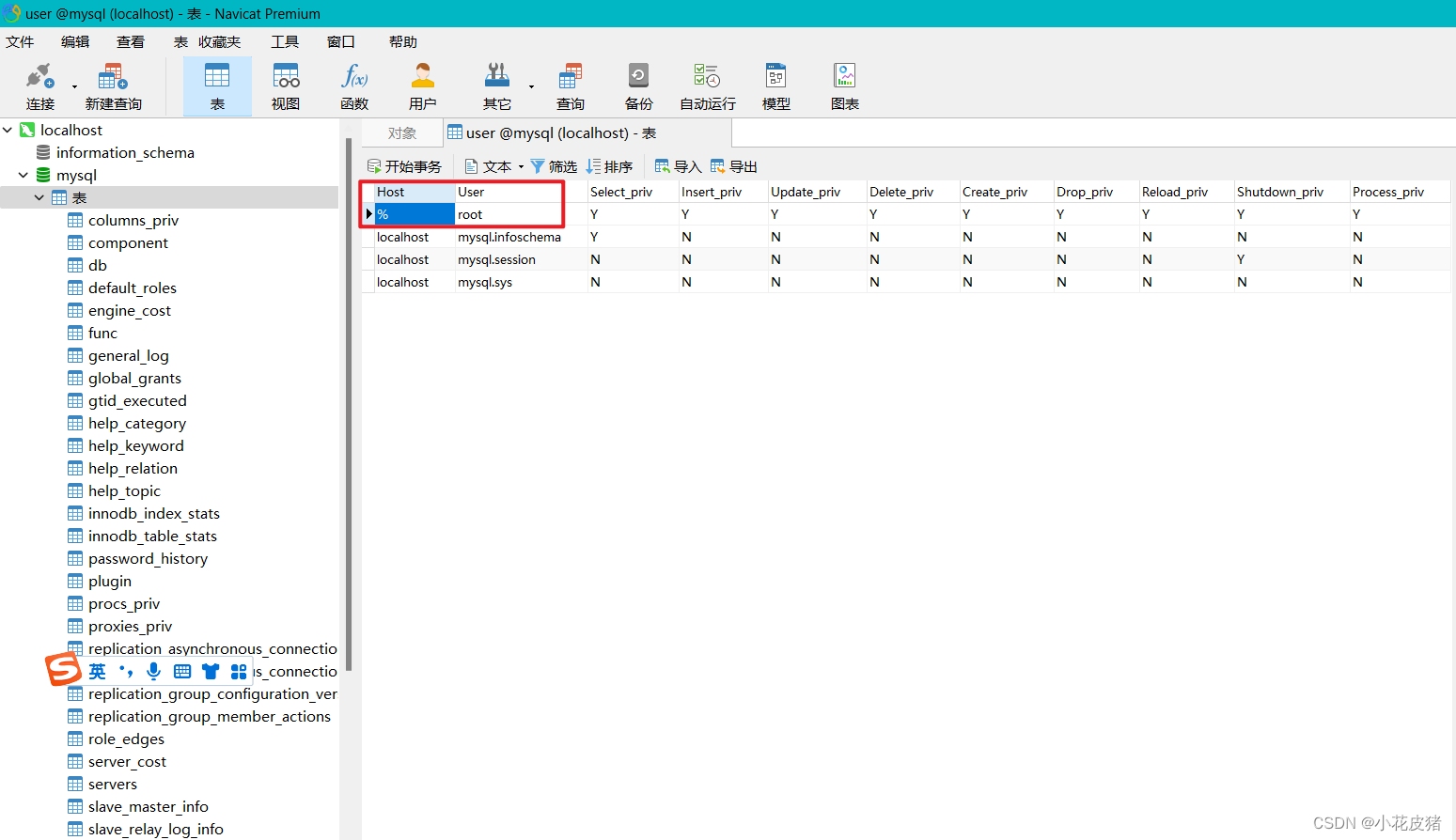Open the 视图 views toolbar icon
The image size is (1456, 840).
pos(286,86)
